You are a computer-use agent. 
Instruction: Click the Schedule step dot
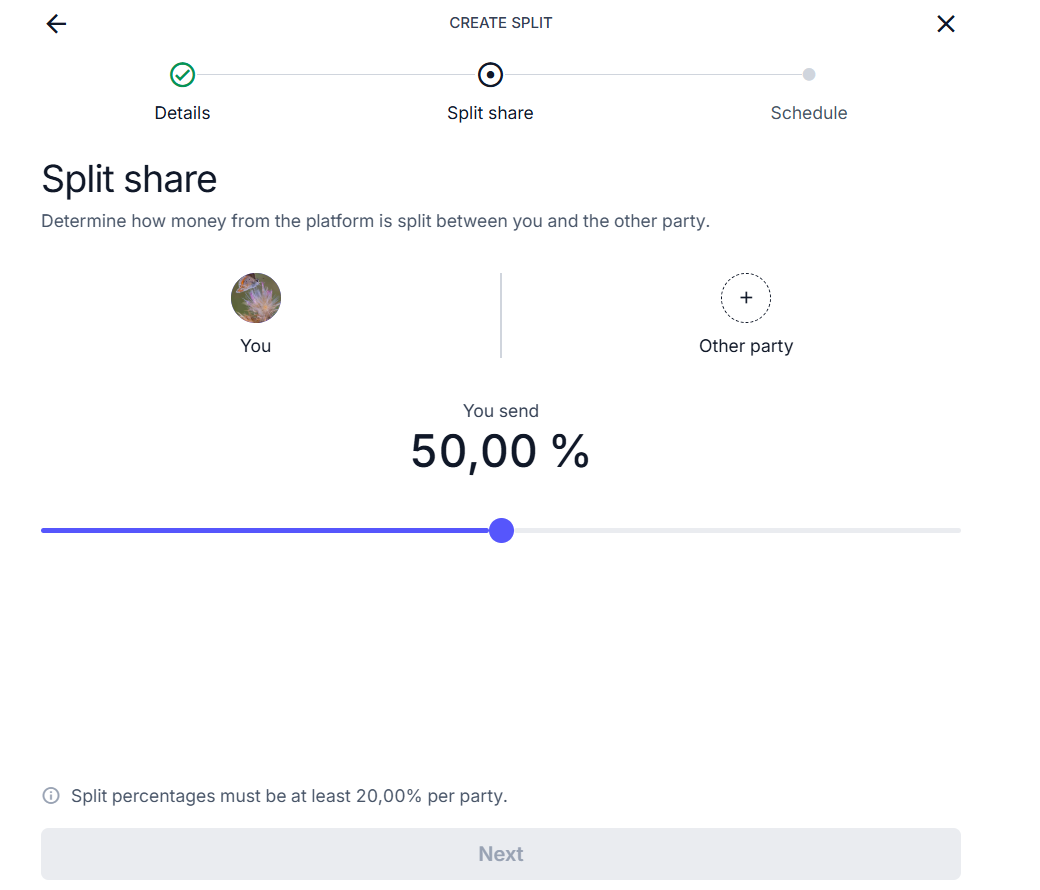(809, 74)
